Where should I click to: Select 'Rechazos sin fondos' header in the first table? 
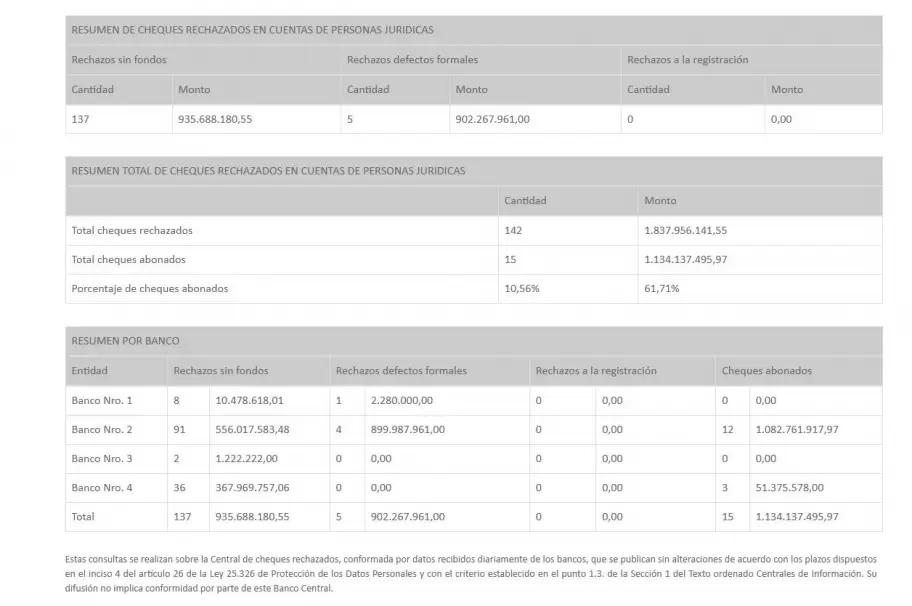[119, 59]
